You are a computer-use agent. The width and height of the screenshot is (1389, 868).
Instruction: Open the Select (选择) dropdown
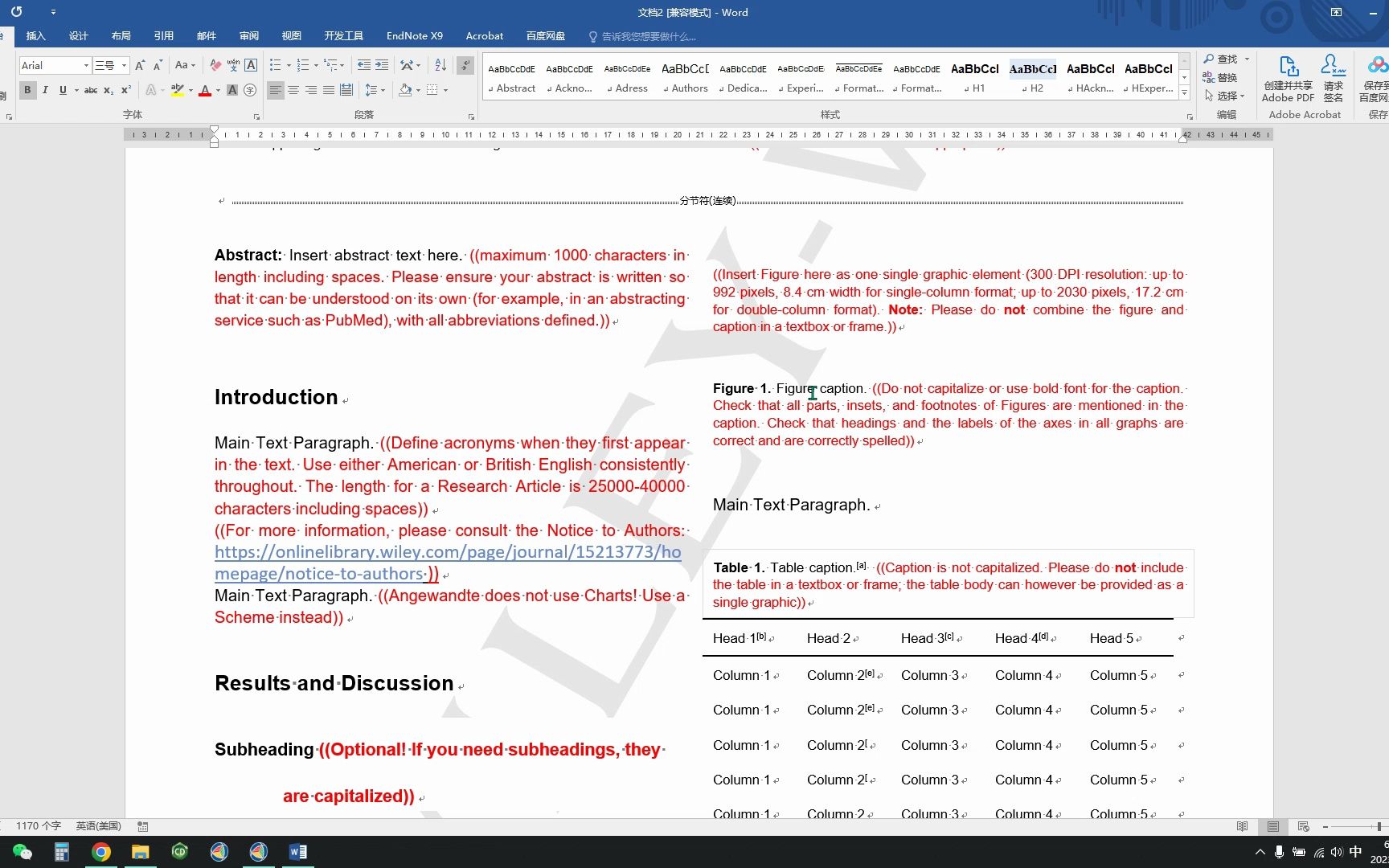coord(1224,96)
